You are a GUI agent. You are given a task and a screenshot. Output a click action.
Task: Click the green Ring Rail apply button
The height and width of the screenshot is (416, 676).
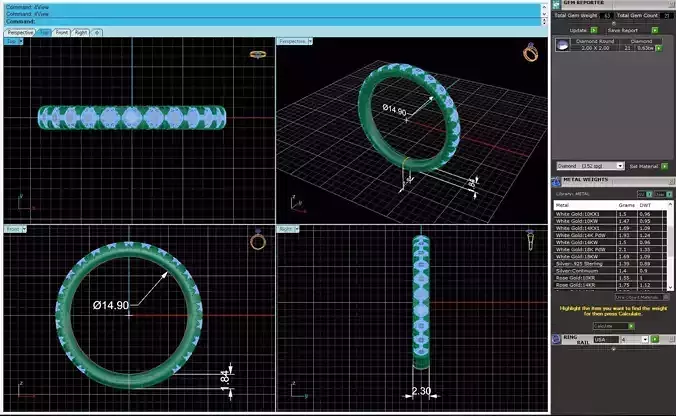click(x=655, y=340)
